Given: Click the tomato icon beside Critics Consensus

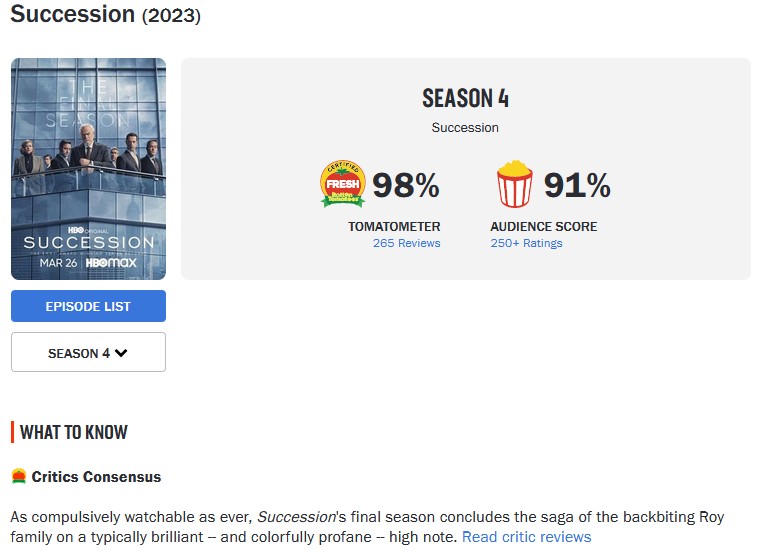Looking at the screenshot, I should click(18, 476).
